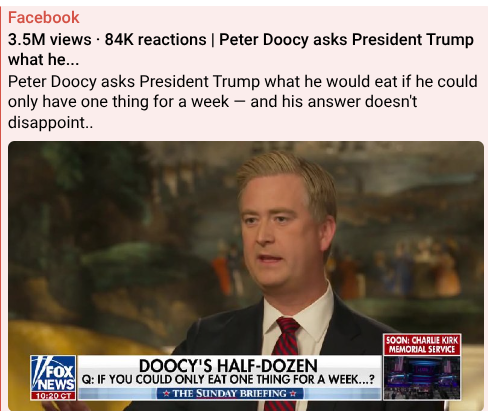The image size is (488, 411).
Task: Click the 10:20 CT time badge
Action: 53,396
